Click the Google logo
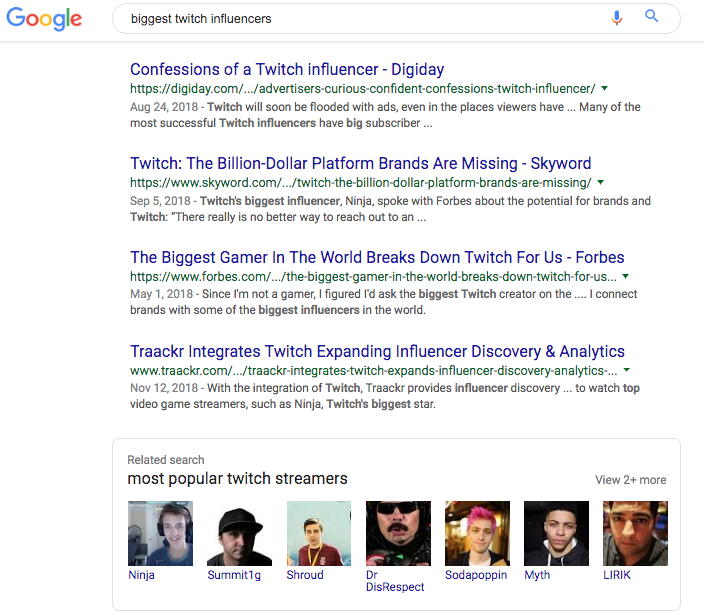 coord(44,19)
